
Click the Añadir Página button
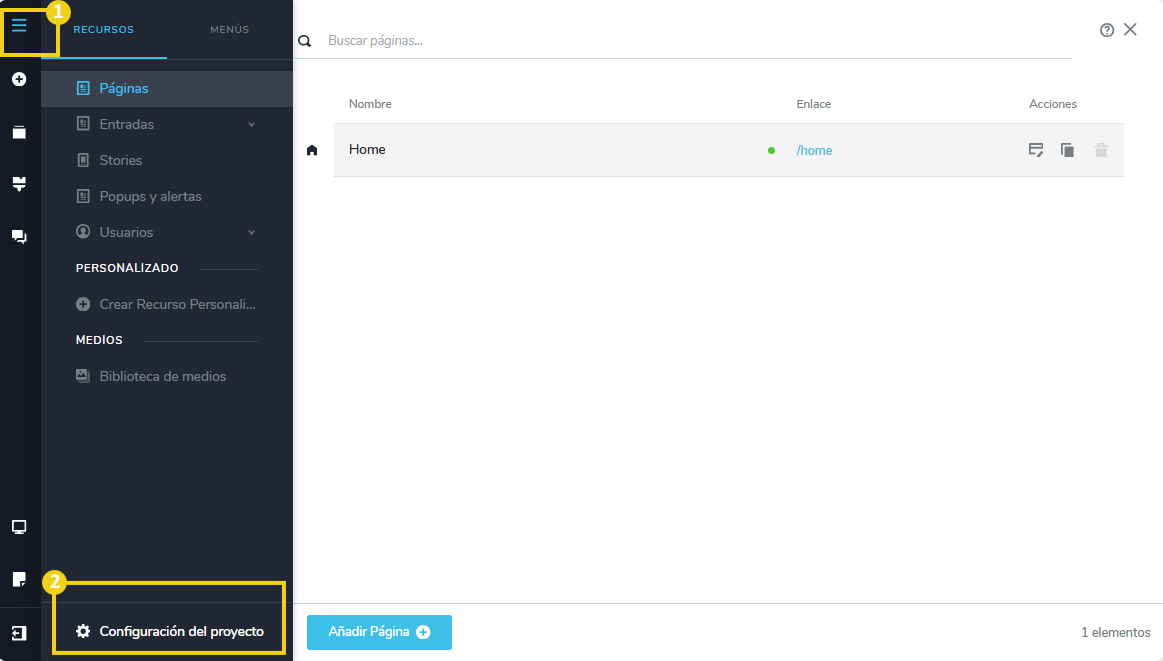(x=379, y=632)
